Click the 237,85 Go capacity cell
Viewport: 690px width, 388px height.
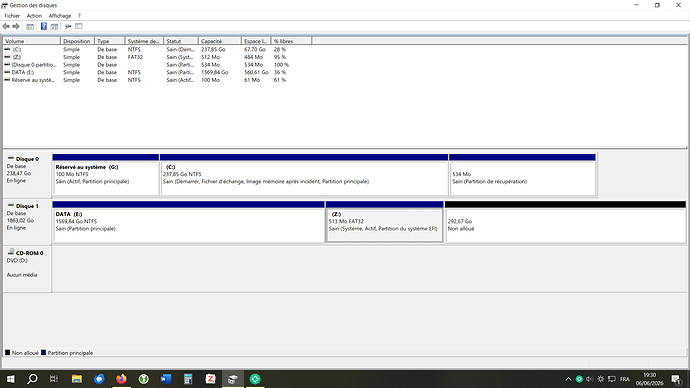(213, 49)
